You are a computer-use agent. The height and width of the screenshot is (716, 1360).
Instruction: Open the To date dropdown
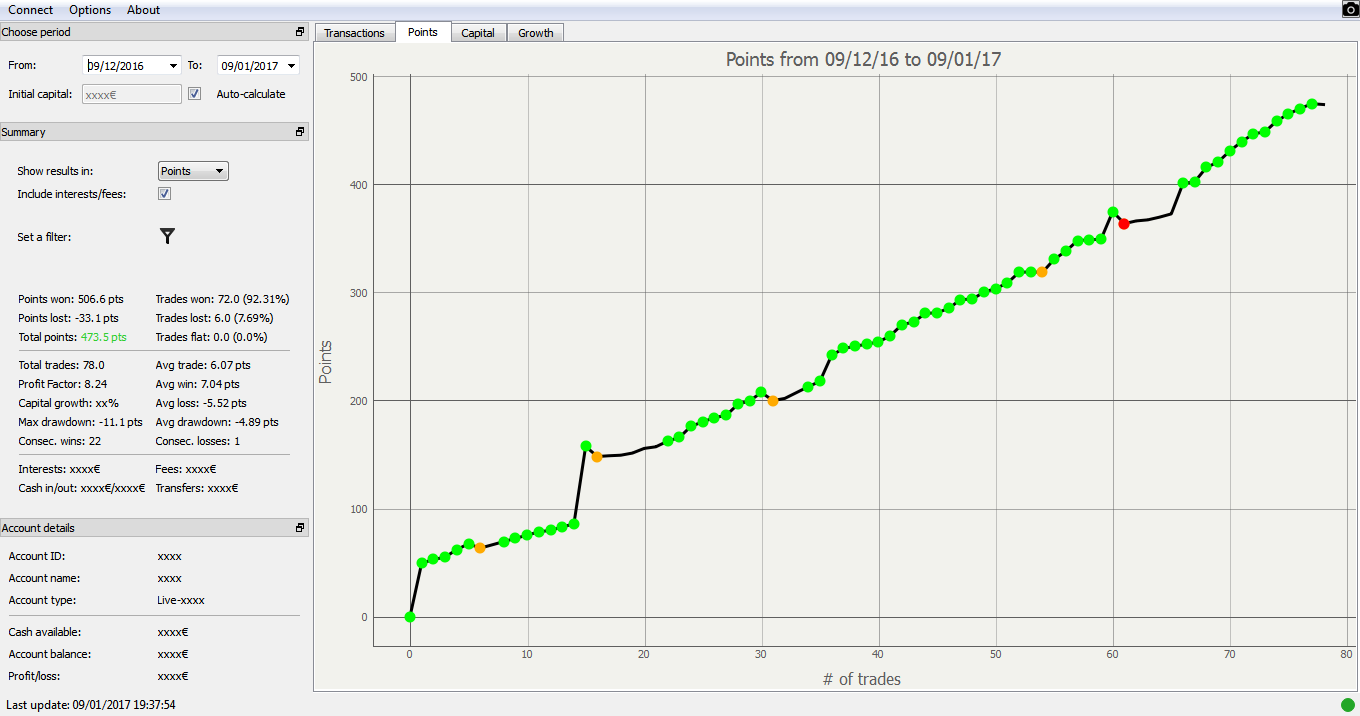tap(291, 66)
